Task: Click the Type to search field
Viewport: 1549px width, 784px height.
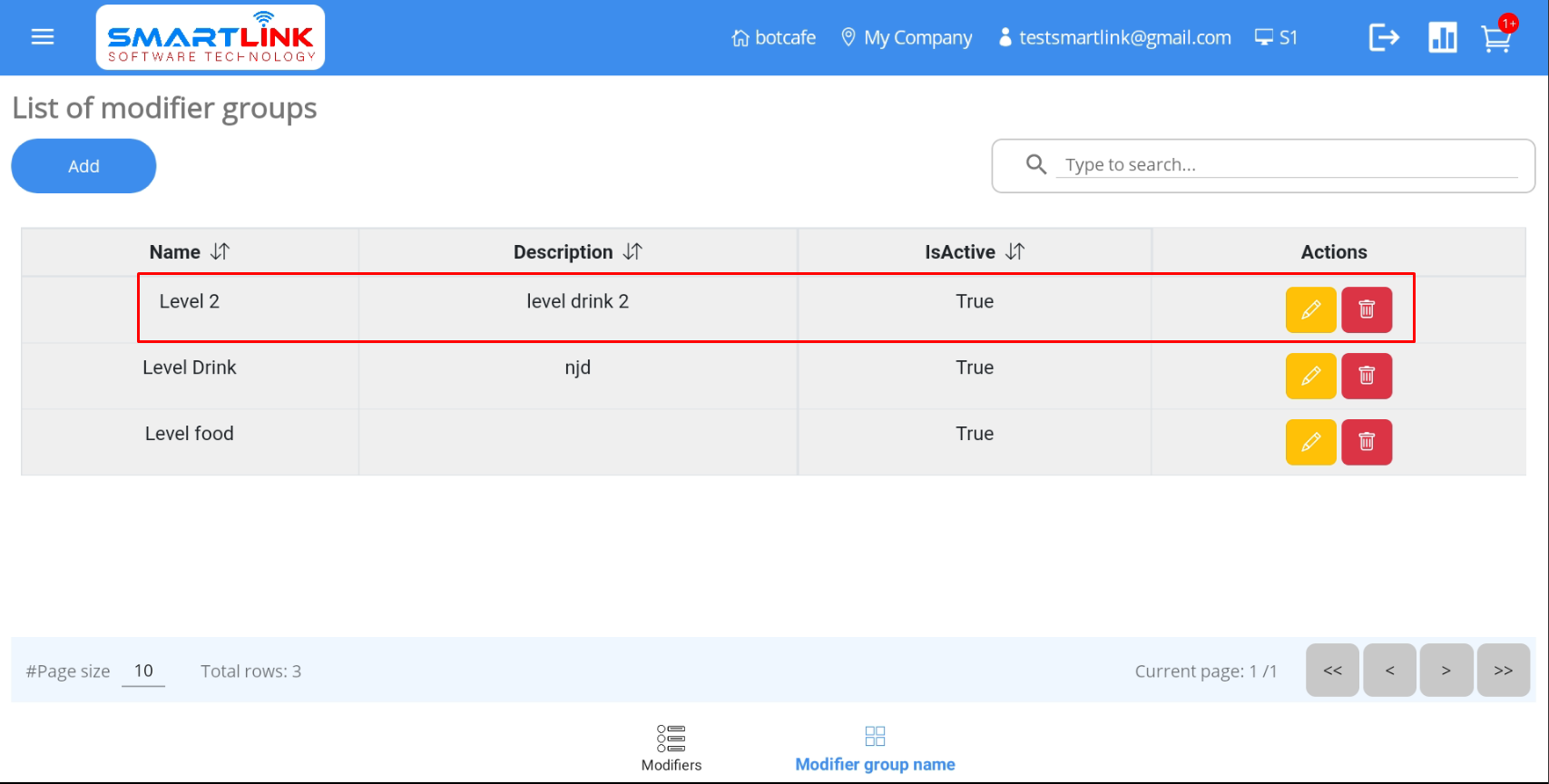Action: coord(1286,165)
